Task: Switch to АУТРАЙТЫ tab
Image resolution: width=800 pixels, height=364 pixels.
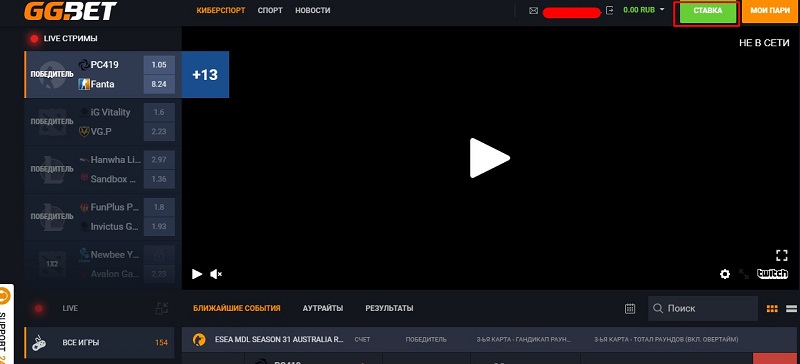Action: tap(323, 308)
